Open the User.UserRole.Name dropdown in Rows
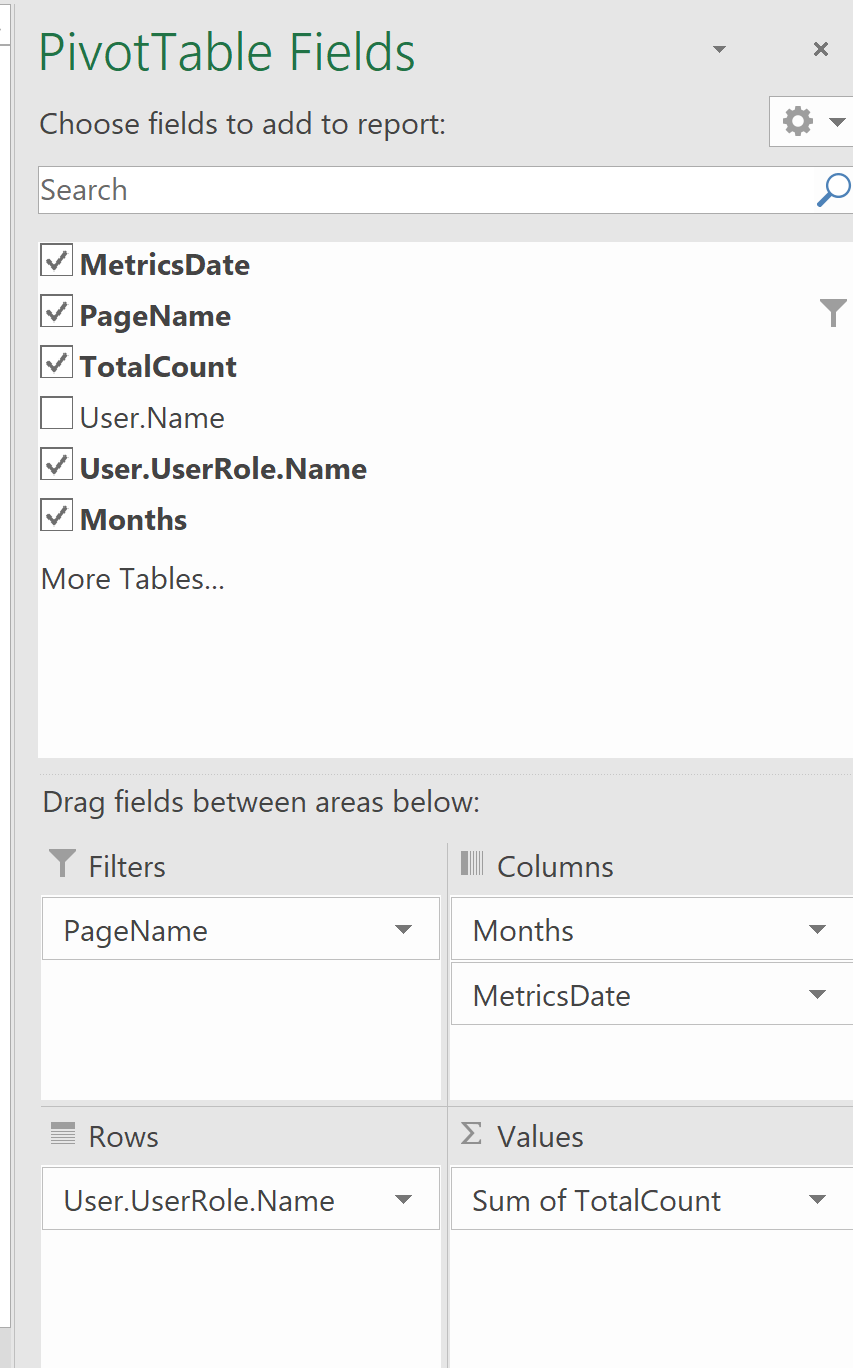The width and height of the screenshot is (853, 1368). 403,1200
